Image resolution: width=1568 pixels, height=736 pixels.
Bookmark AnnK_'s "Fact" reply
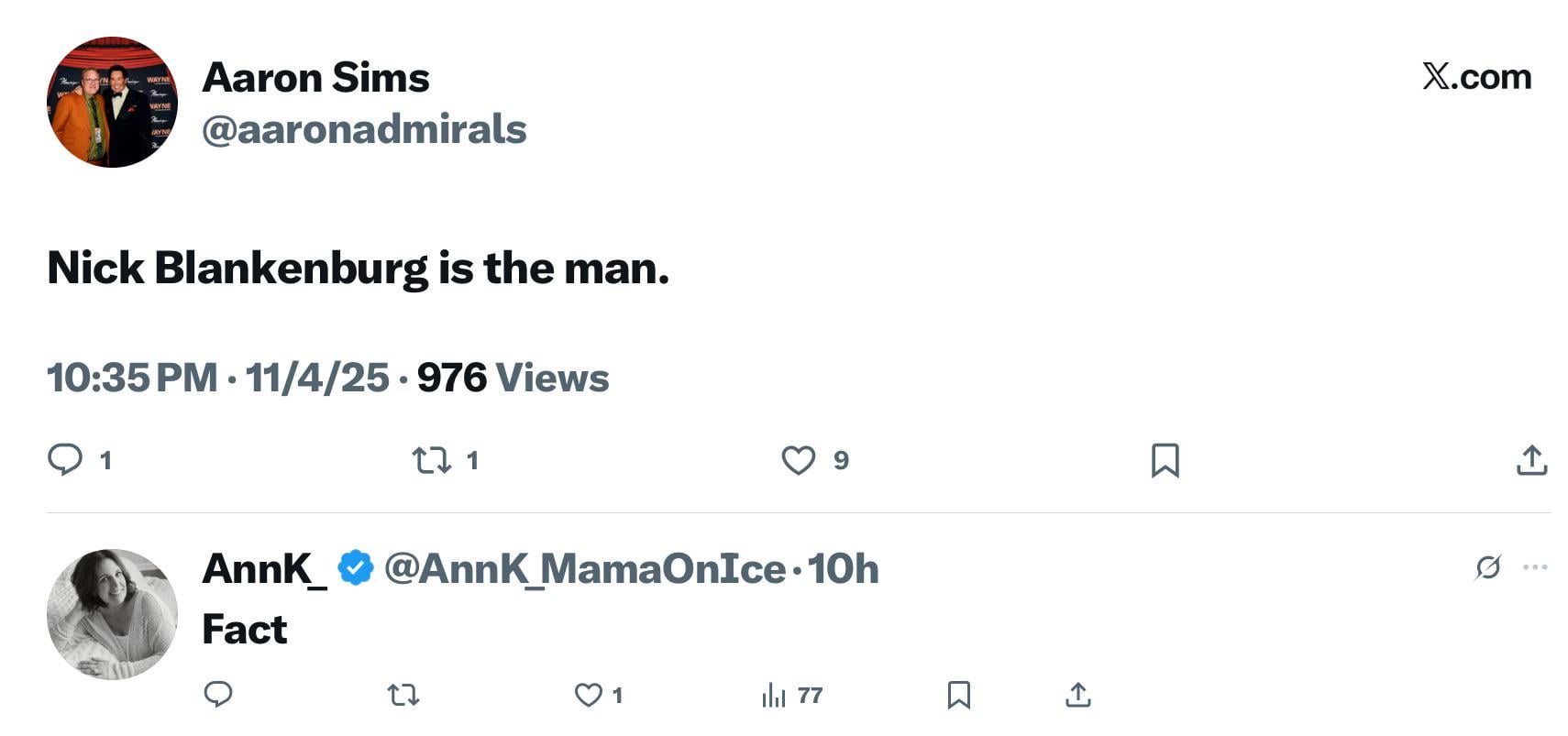click(958, 695)
